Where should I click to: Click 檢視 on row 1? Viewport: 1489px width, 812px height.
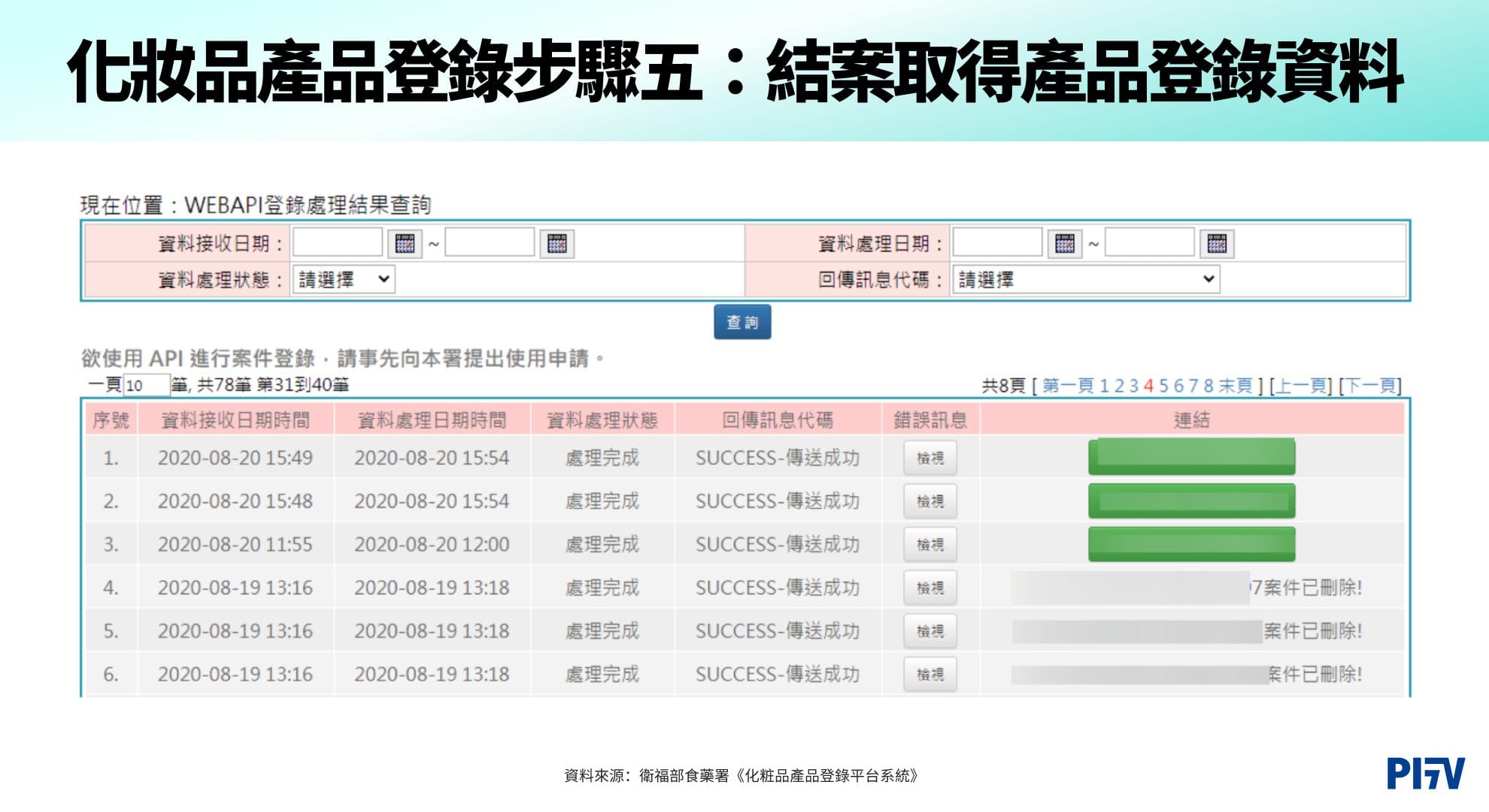tap(930, 457)
